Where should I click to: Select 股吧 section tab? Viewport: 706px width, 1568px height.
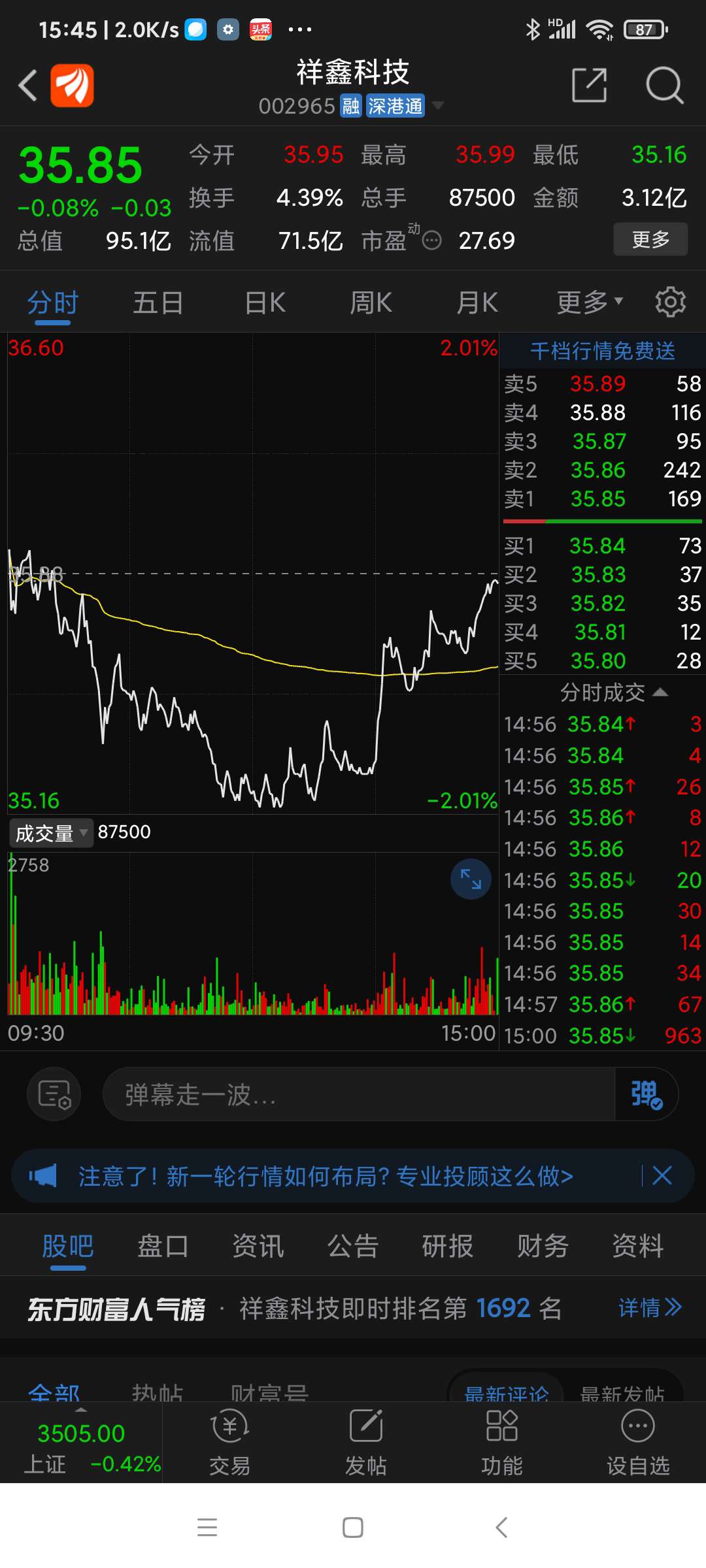point(68,1246)
